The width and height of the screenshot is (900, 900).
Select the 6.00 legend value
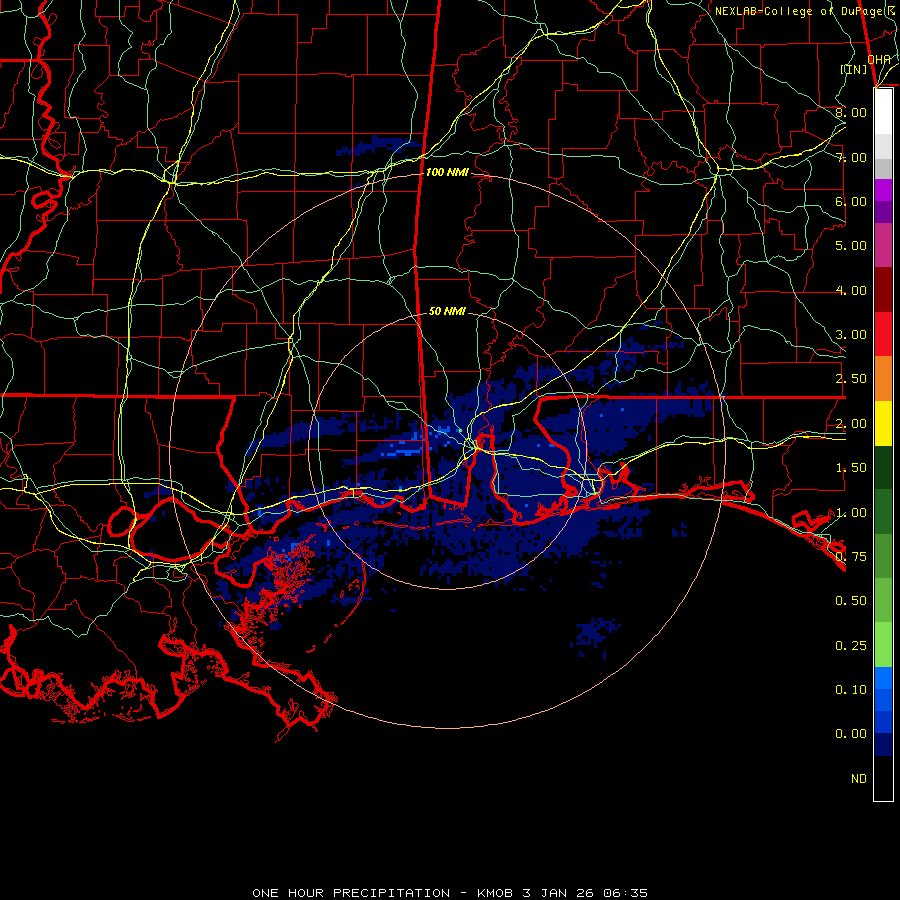click(851, 201)
